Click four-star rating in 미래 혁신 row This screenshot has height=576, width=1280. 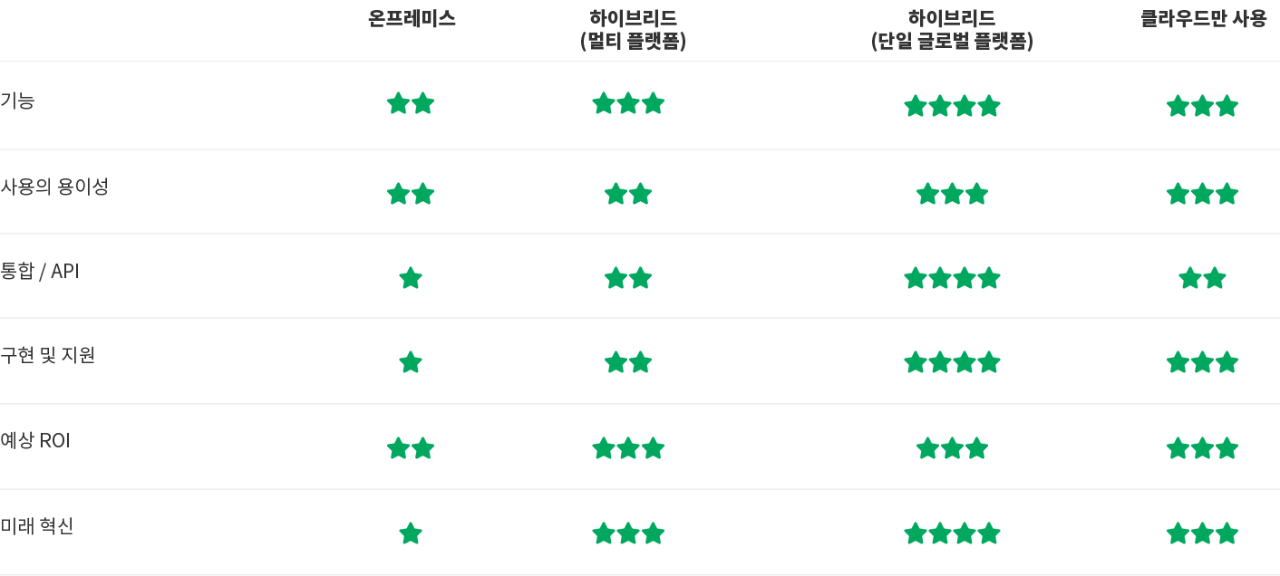click(952, 533)
